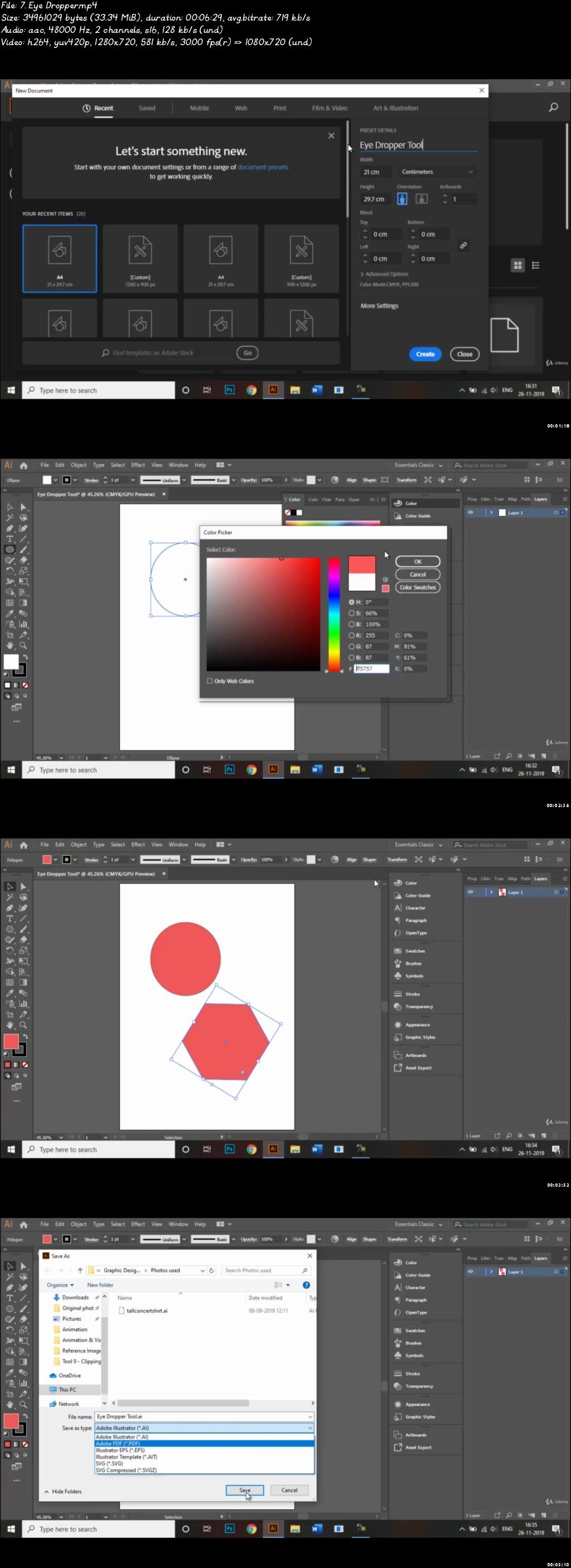Viewport: 571px width, 1568px height.
Task: Open Essentials Classic workspace dropdown in hexagon screenshot
Action: pos(419,844)
